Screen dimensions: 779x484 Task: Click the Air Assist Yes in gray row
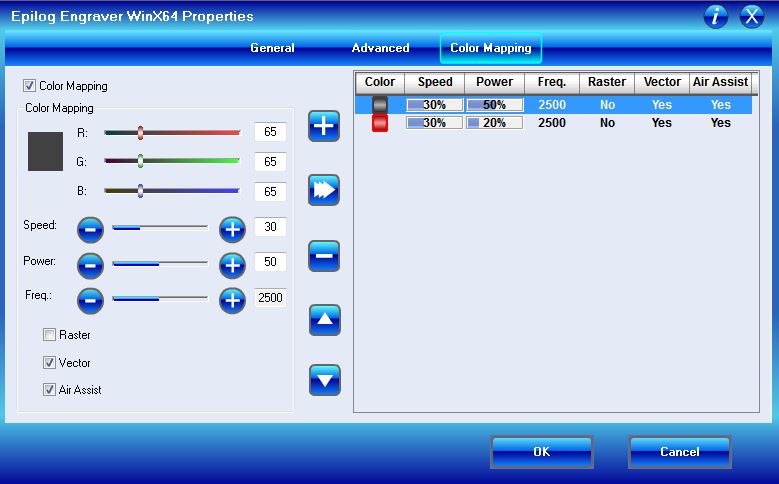click(x=721, y=105)
